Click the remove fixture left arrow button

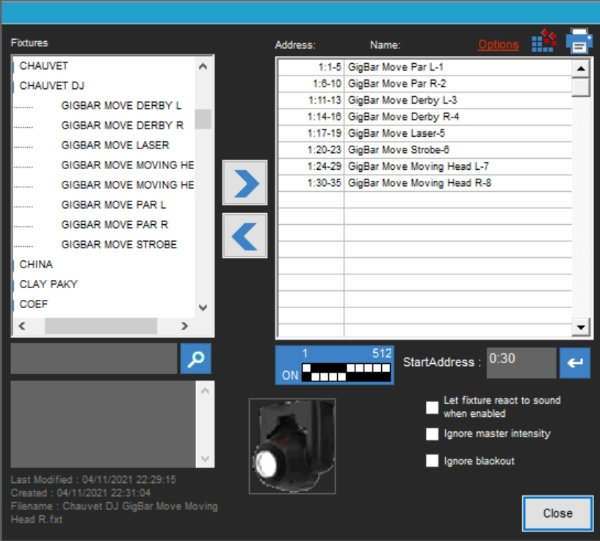[x=244, y=236]
